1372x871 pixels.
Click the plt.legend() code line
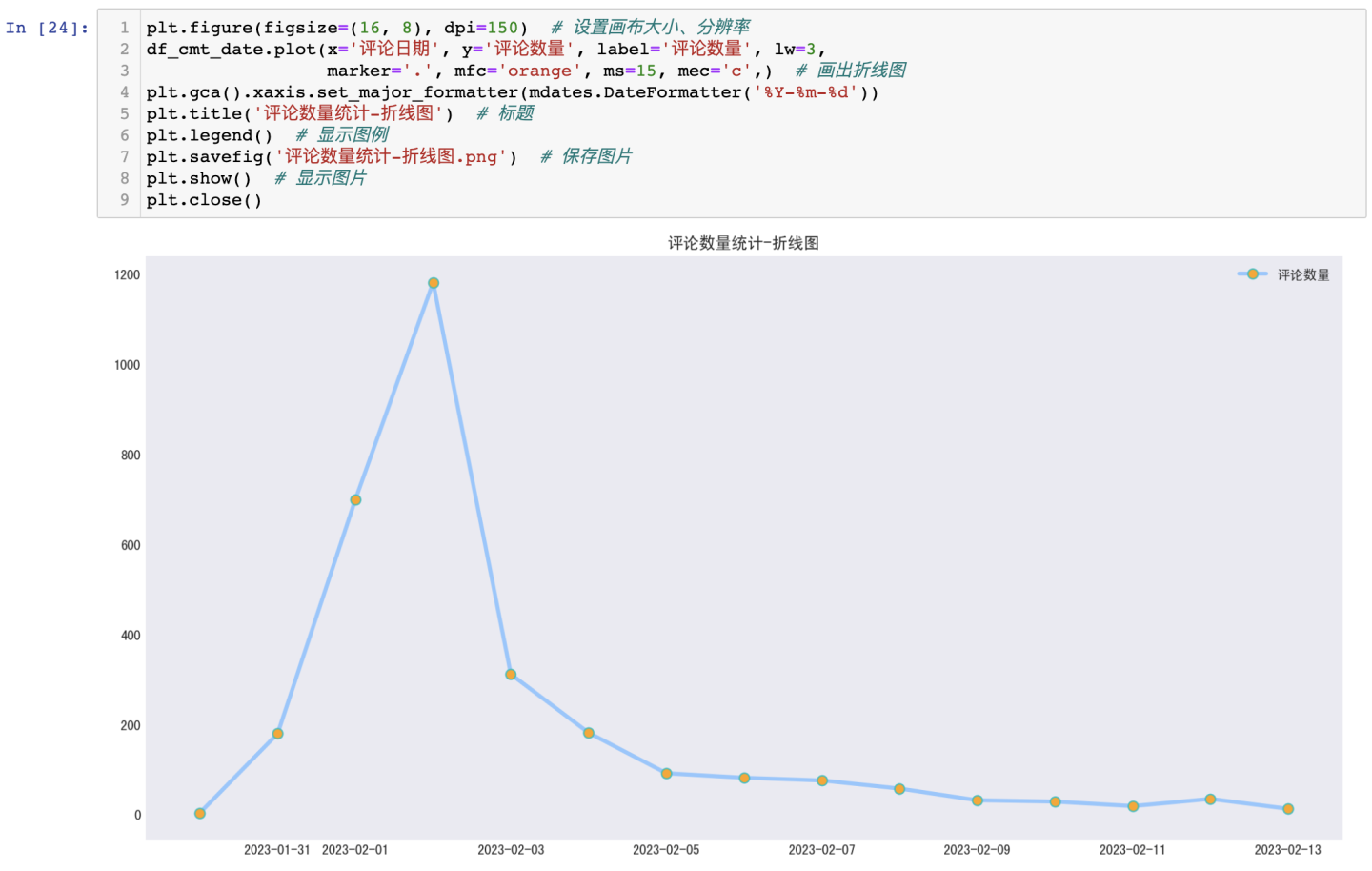point(267,135)
